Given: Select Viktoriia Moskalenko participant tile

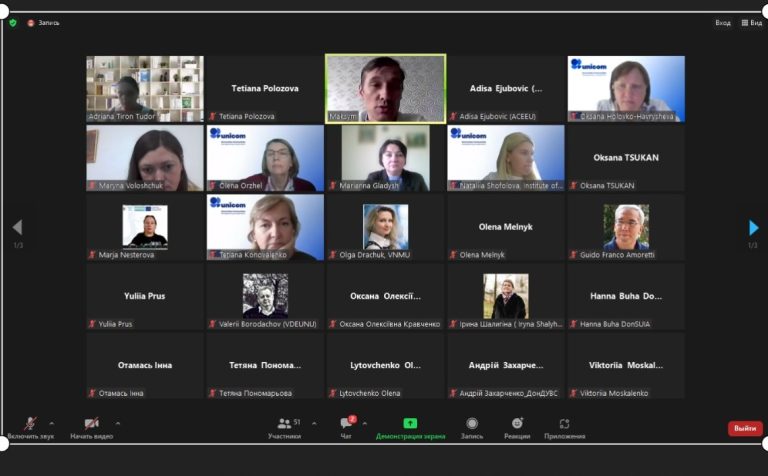Looking at the screenshot, I should pos(626,365).
